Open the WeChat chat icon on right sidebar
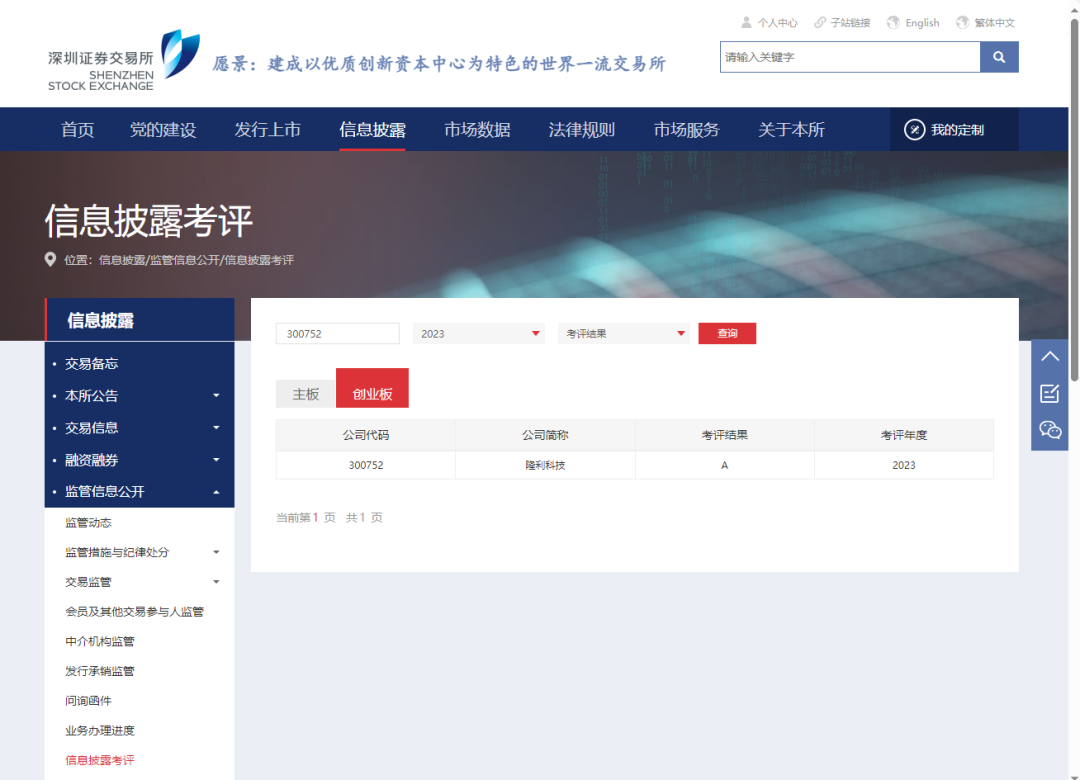1080x780 pixels. point(1049,430)
